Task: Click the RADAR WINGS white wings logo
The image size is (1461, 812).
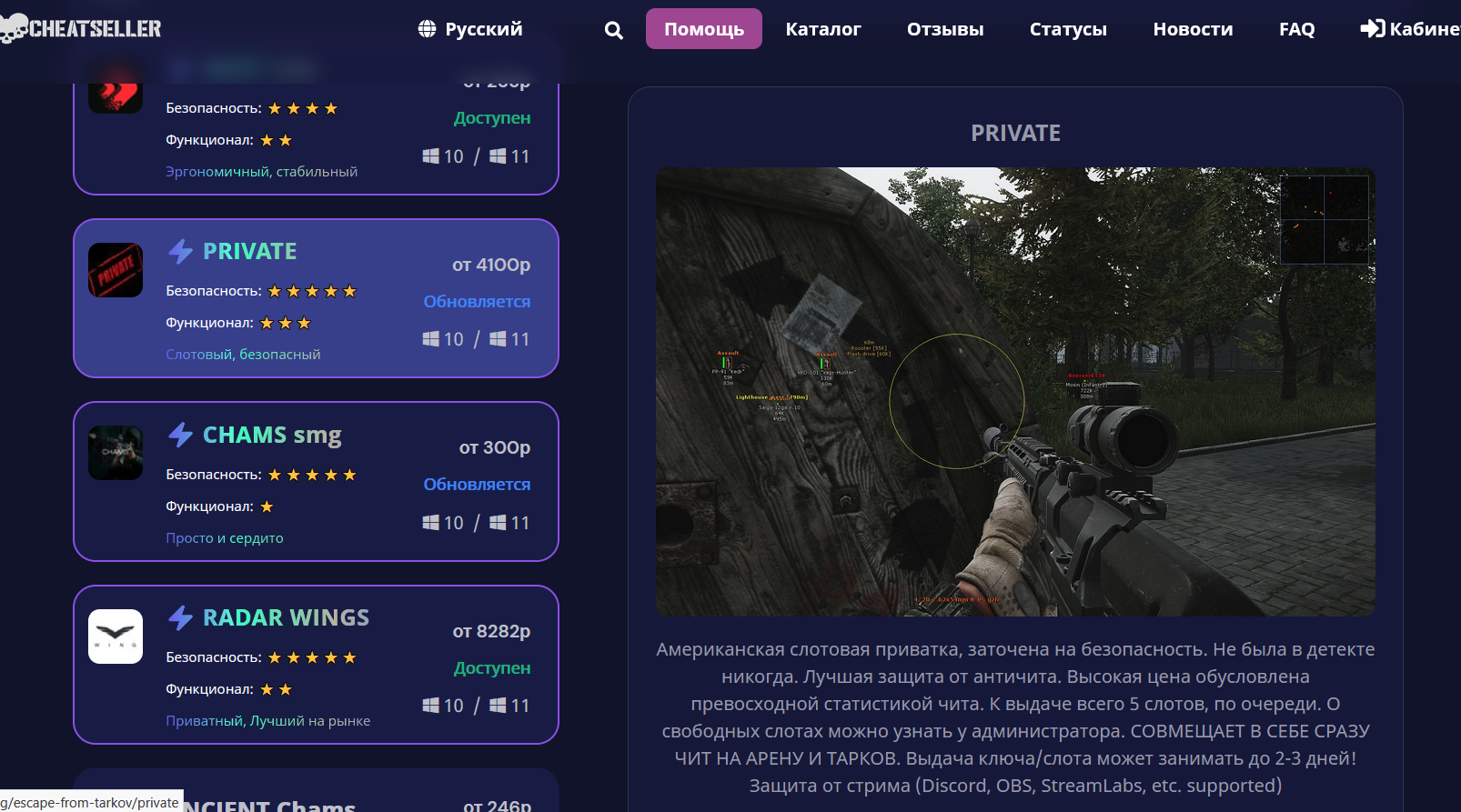Action: click(x=116, y=637)
